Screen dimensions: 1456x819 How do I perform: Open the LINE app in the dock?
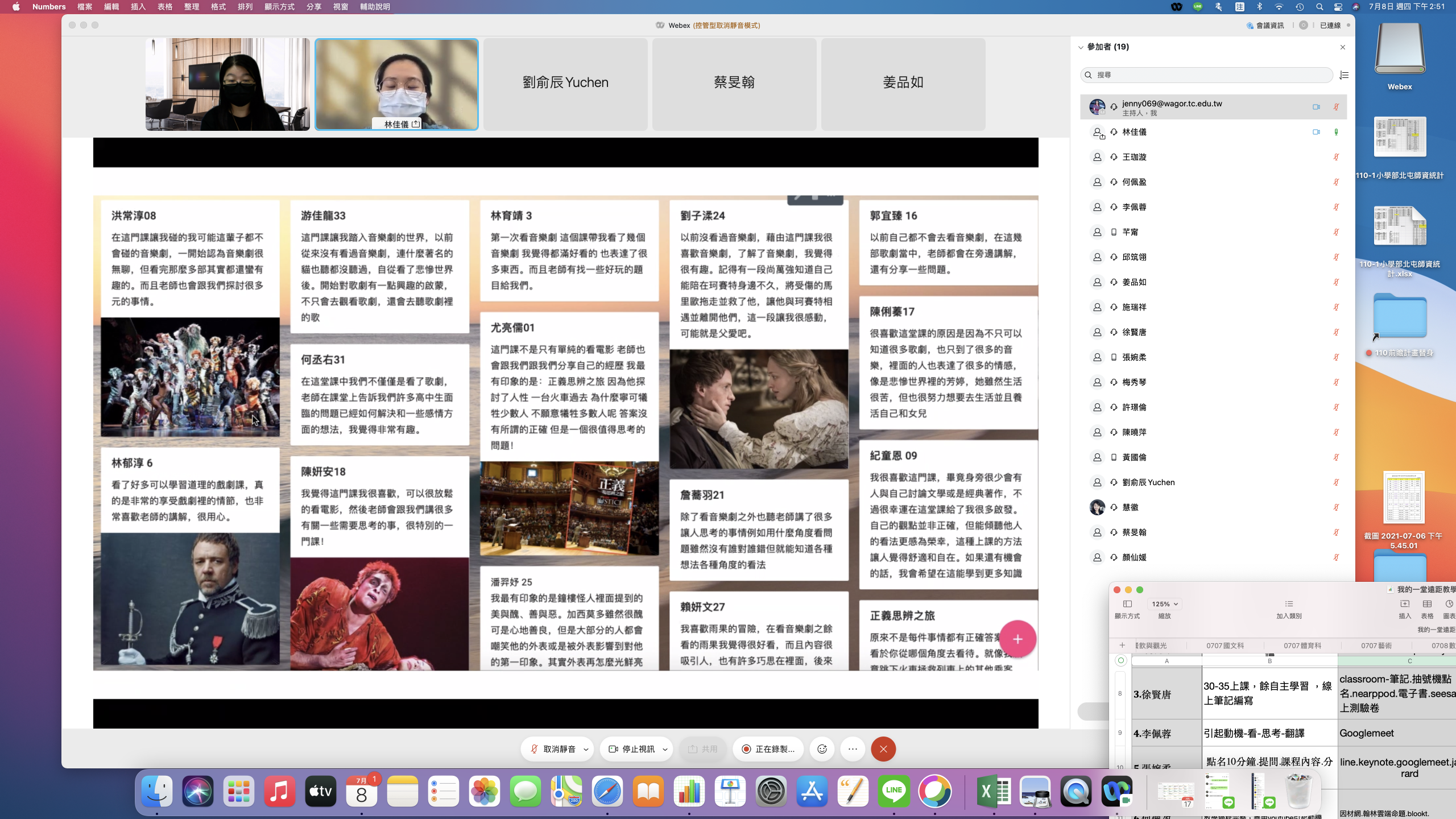click(894, 791)
